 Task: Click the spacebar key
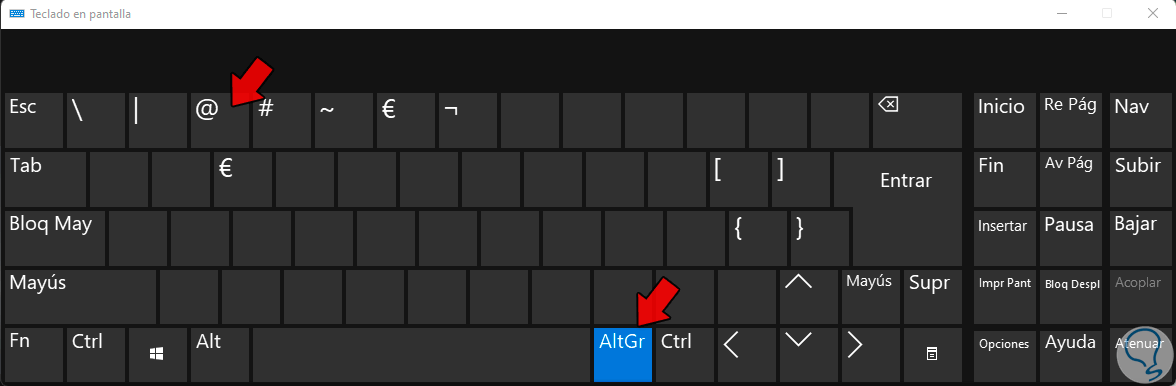(x=421, y=355)
